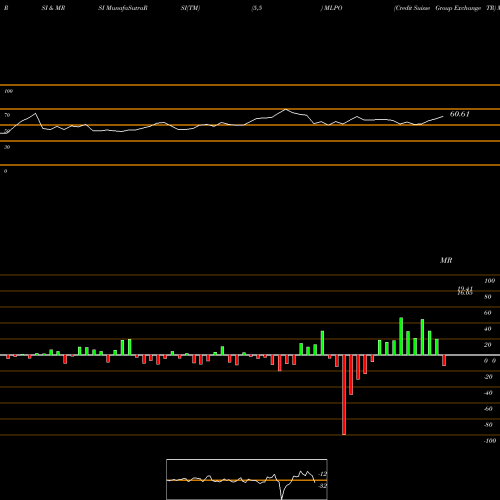This screenshot has width=500, height=500.
Task: Click the MR axis label -20
Action: (x=488, y=377)
